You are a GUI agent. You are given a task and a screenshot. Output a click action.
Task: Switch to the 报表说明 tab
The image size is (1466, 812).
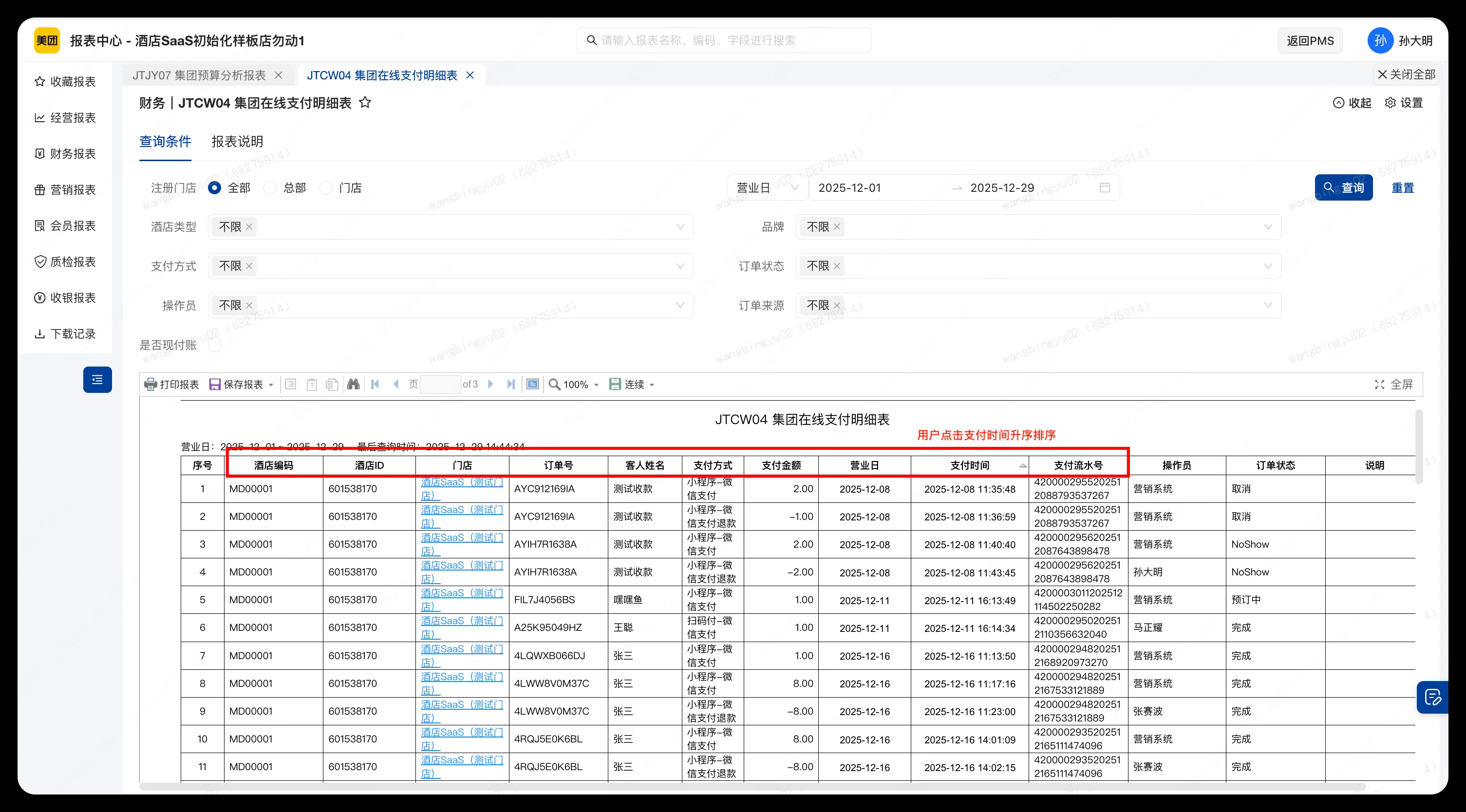click(237, 142)
